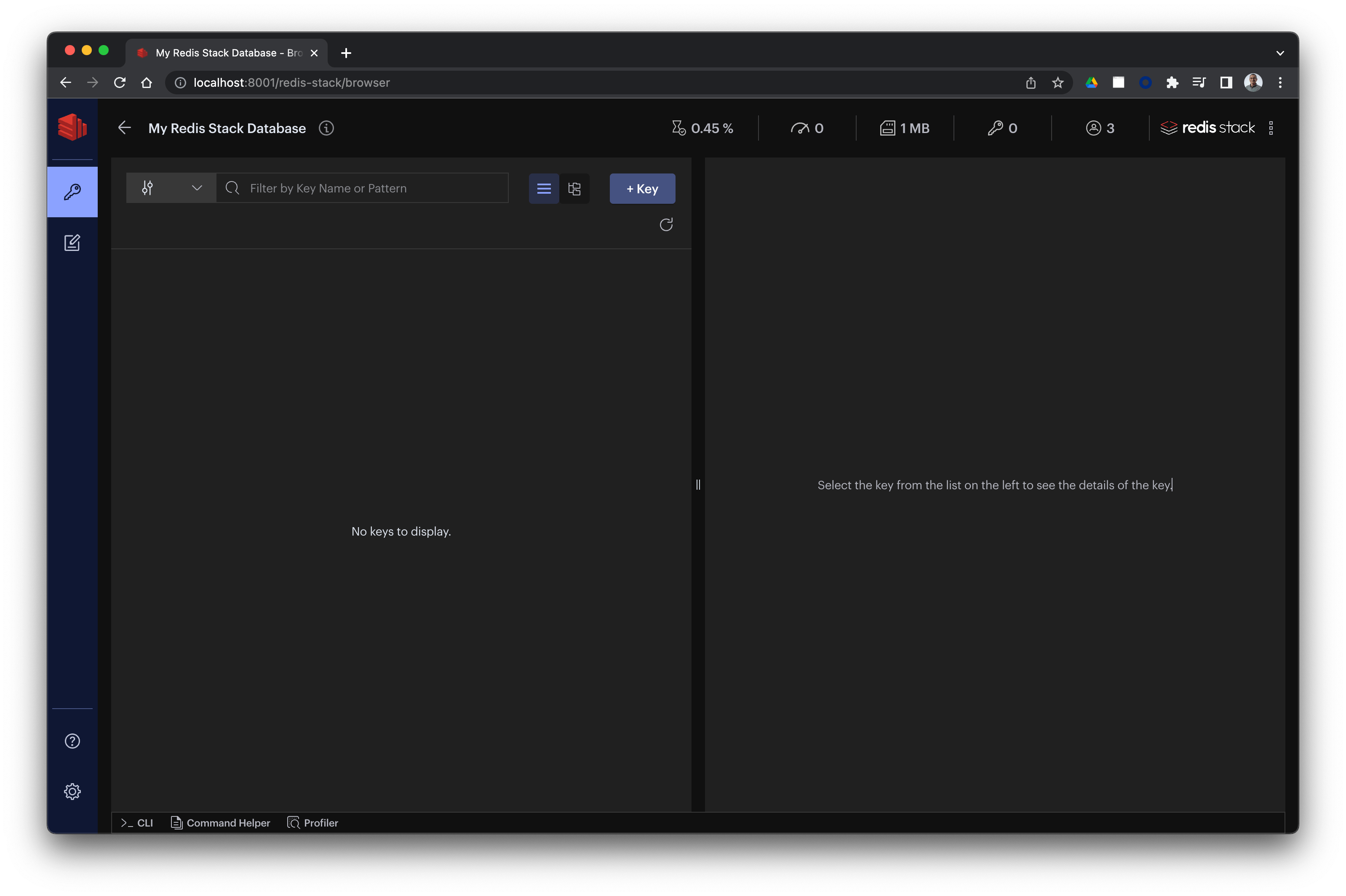1346x896 pixels.
Task: Open the Workbench editor icon
Action: [x=73, y=242]
